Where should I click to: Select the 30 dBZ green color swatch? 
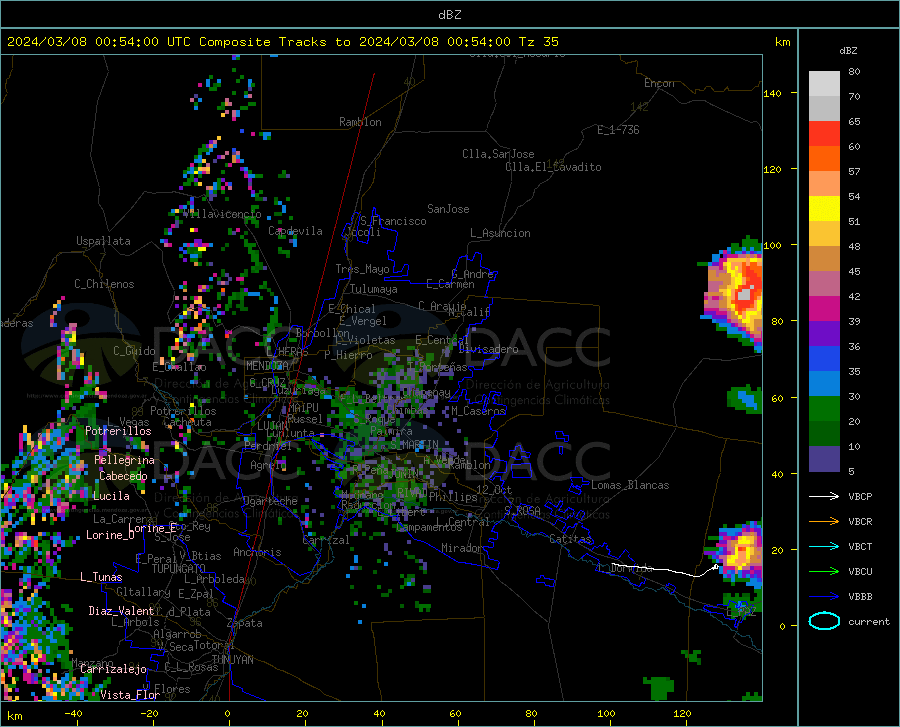[x=824, y=409]
